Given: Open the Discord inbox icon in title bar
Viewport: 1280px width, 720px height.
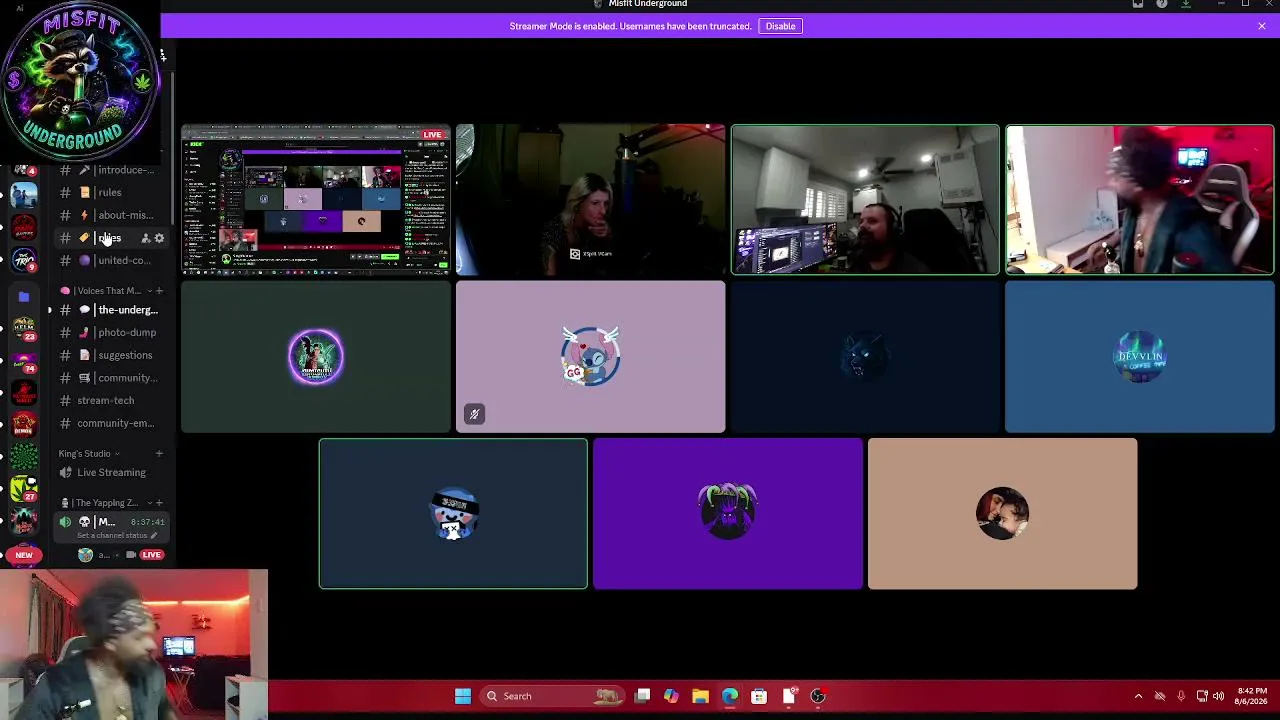Looking at the screenshot, I should 1138,4.
